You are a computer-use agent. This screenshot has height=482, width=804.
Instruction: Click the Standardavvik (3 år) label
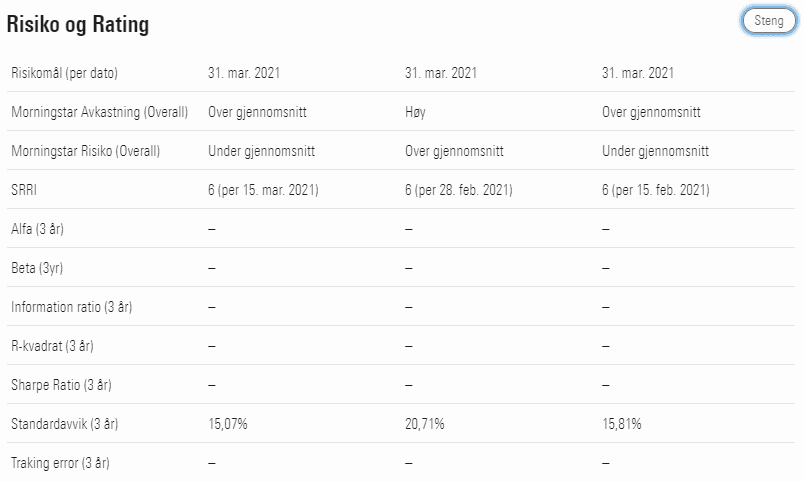[65, 424]
